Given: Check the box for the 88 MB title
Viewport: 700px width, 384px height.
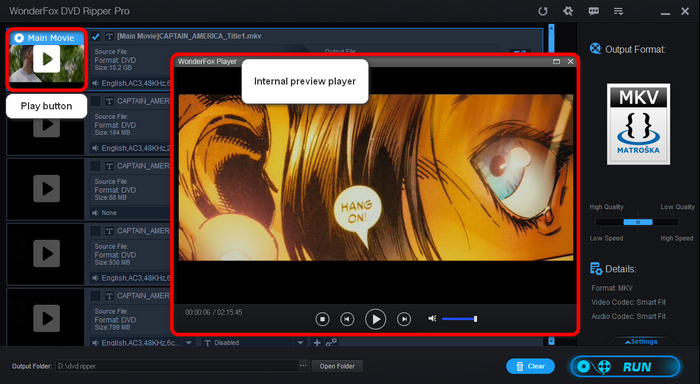Looking at the screenshot, I should 95,166.
